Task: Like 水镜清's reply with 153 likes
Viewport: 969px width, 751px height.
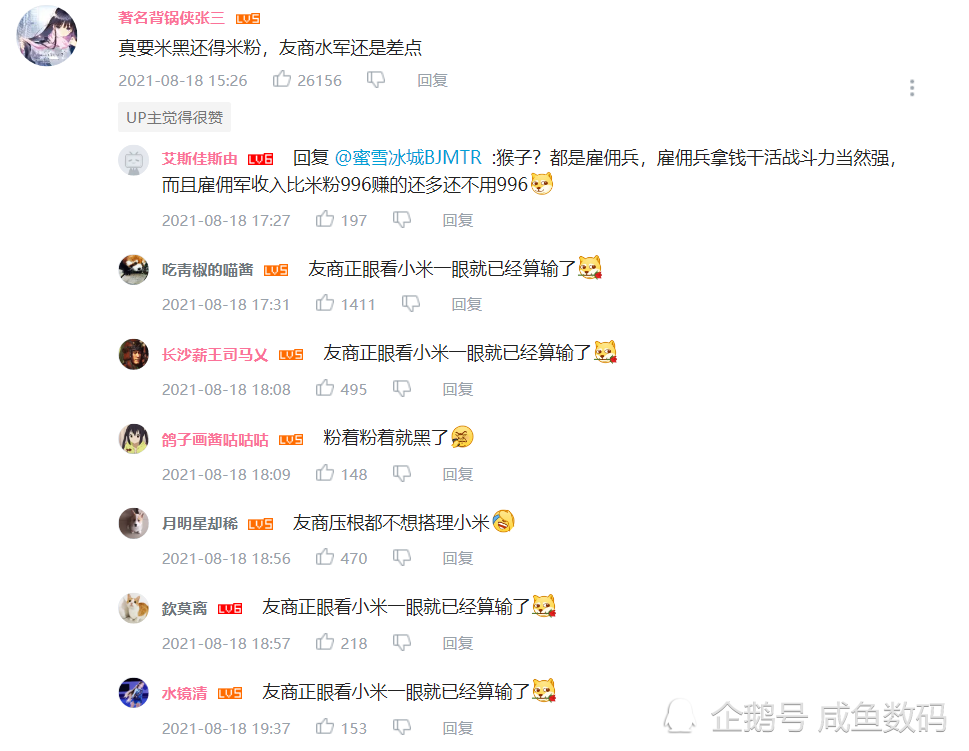Action: pos(325,728)
